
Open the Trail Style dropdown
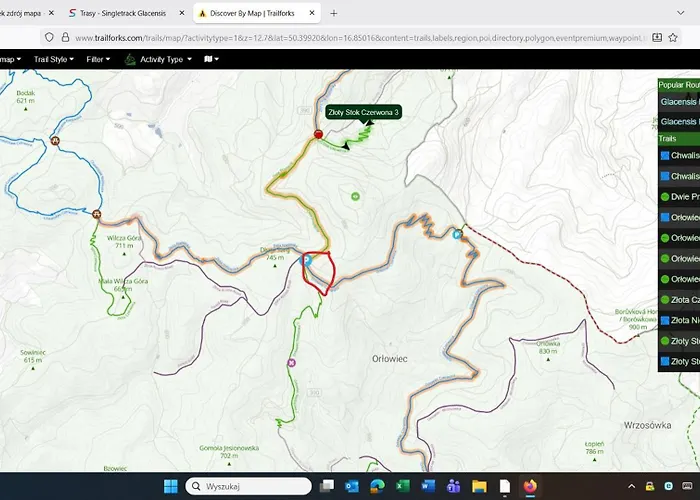point(55,59)
